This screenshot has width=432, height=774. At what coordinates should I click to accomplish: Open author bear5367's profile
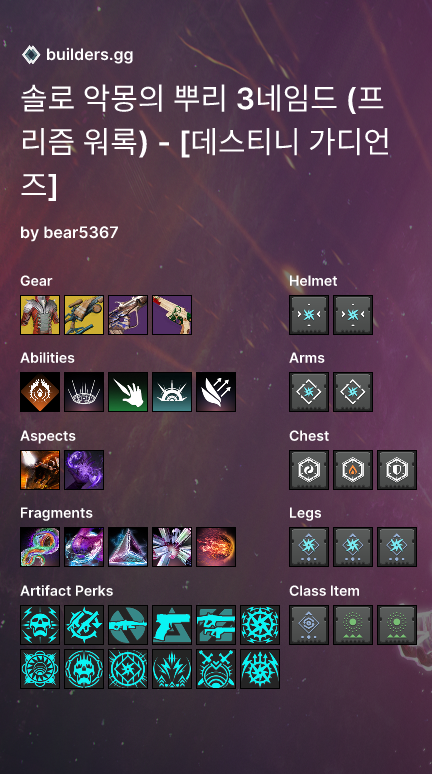[x=69, y=232]
